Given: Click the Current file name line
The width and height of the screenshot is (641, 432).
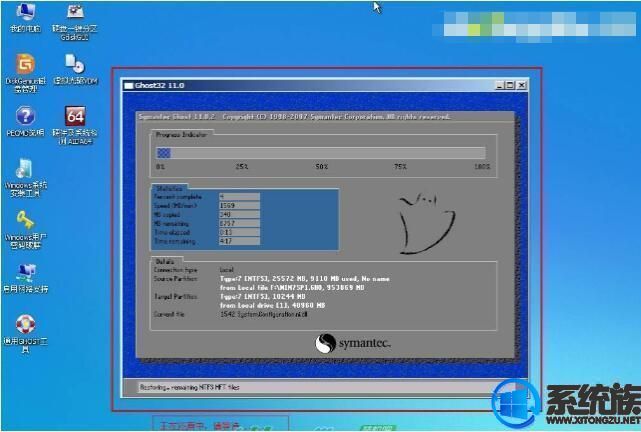Looking at the screenshot, I should (x=264, y=314).
